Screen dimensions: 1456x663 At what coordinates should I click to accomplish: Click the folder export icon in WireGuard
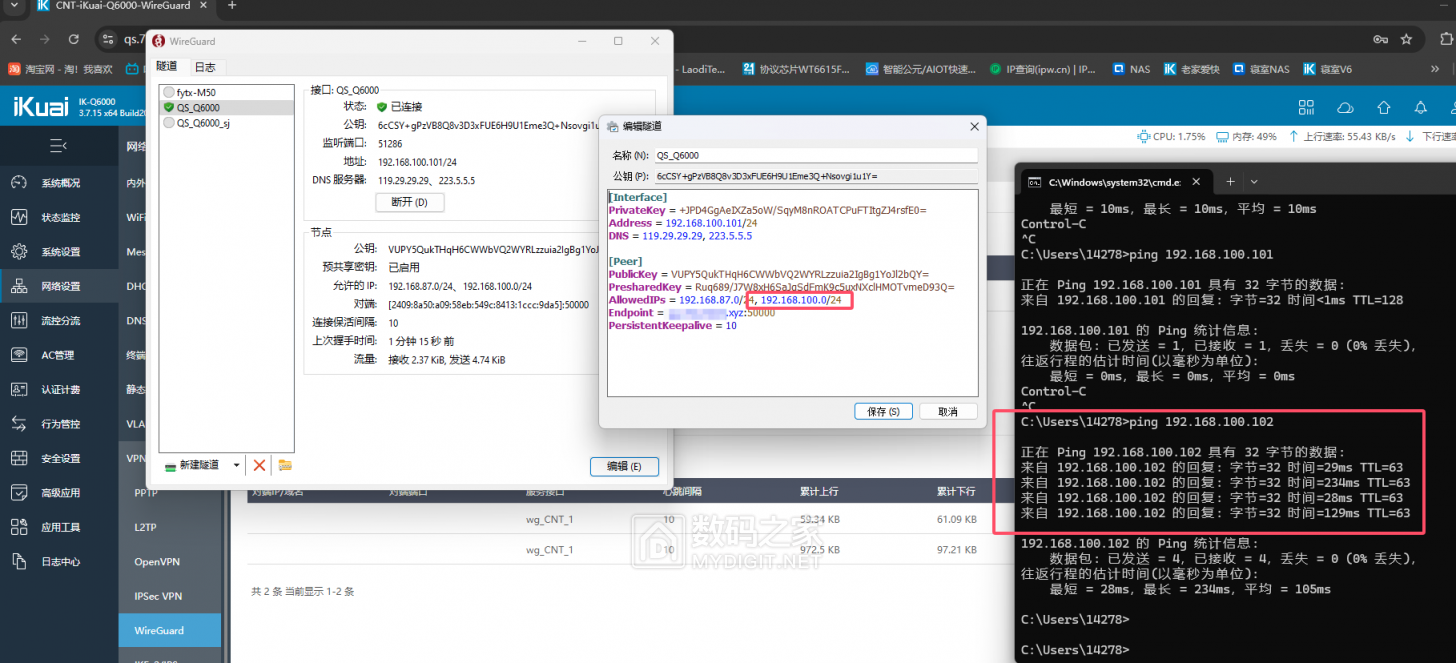point(285,465)
